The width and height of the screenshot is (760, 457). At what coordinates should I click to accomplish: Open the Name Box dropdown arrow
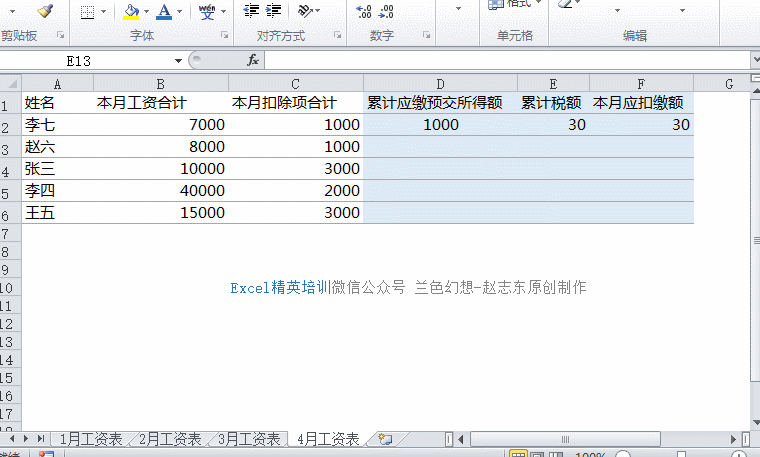point(178,61)
